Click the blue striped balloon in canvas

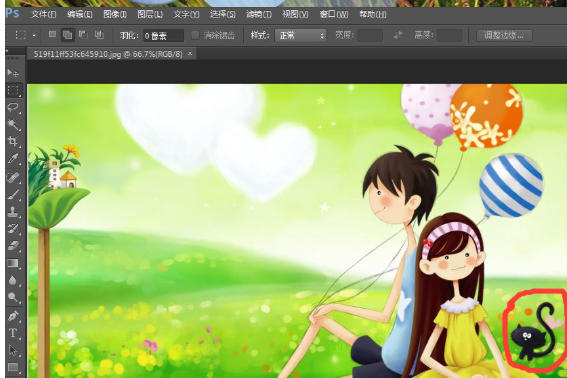[511, 186]
